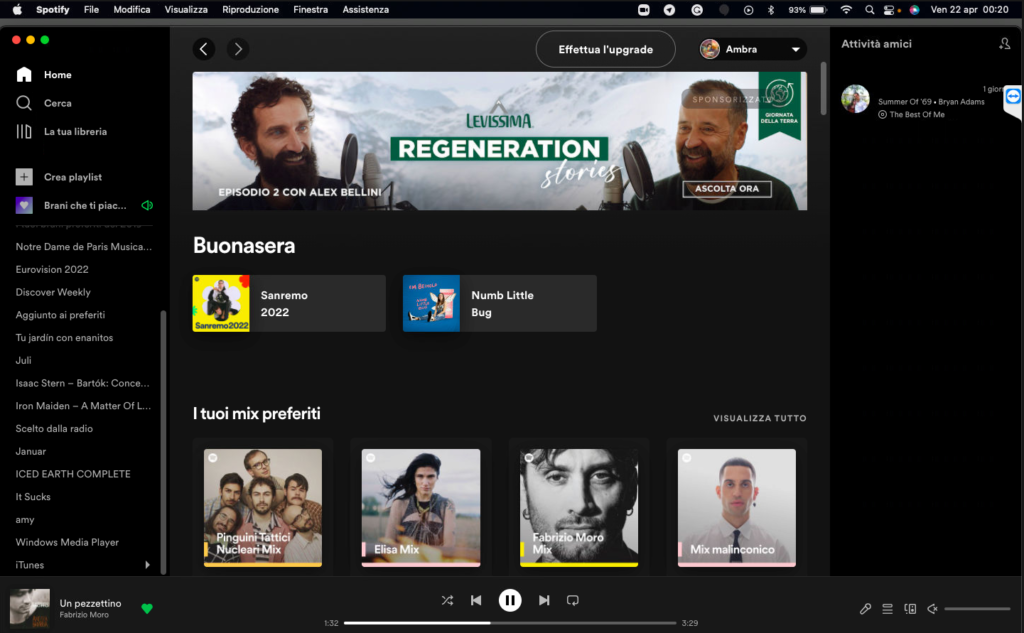Show lyrics with microphone icon
The image size is (1024, 633).
(865, 609)
